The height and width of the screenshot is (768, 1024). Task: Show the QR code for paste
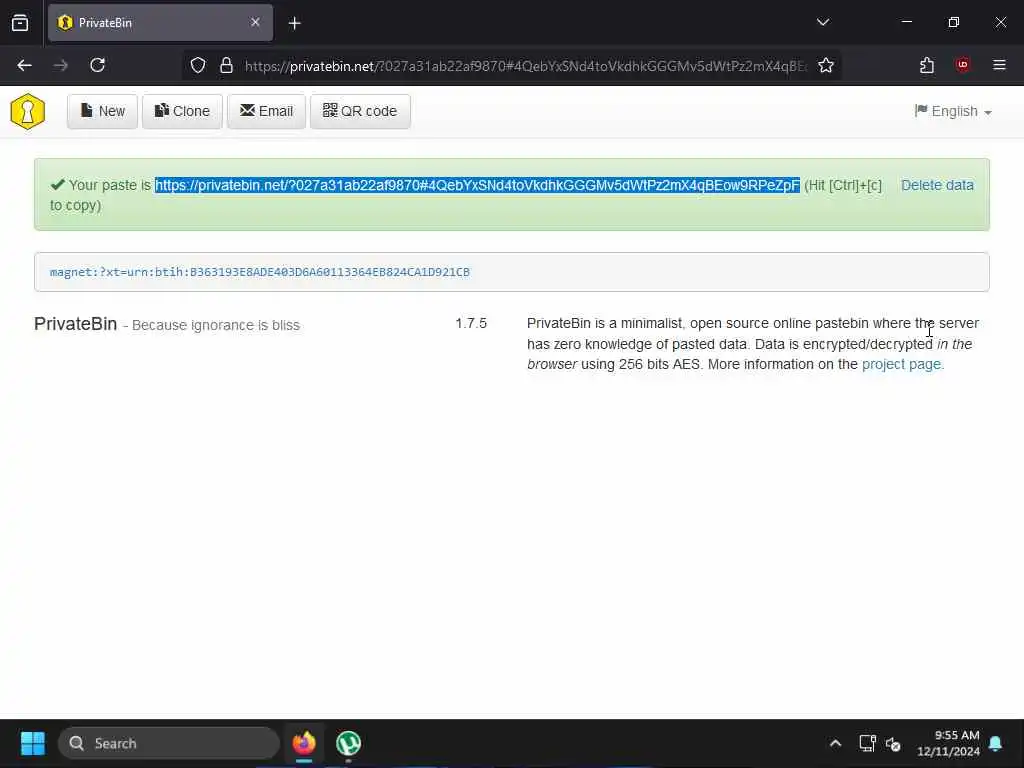tap(360, 111)
